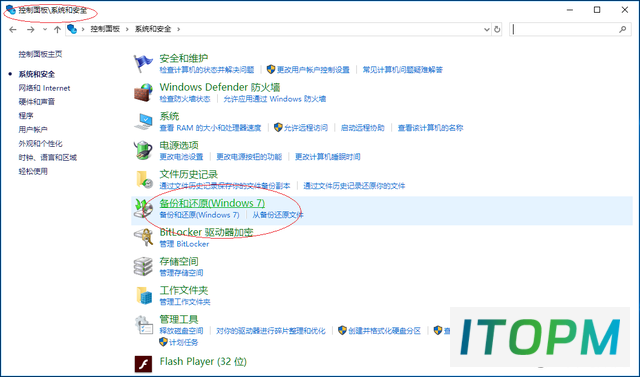
Task: Click 检查计算机的状态并解决问题 link
Action: click(207, 70)
